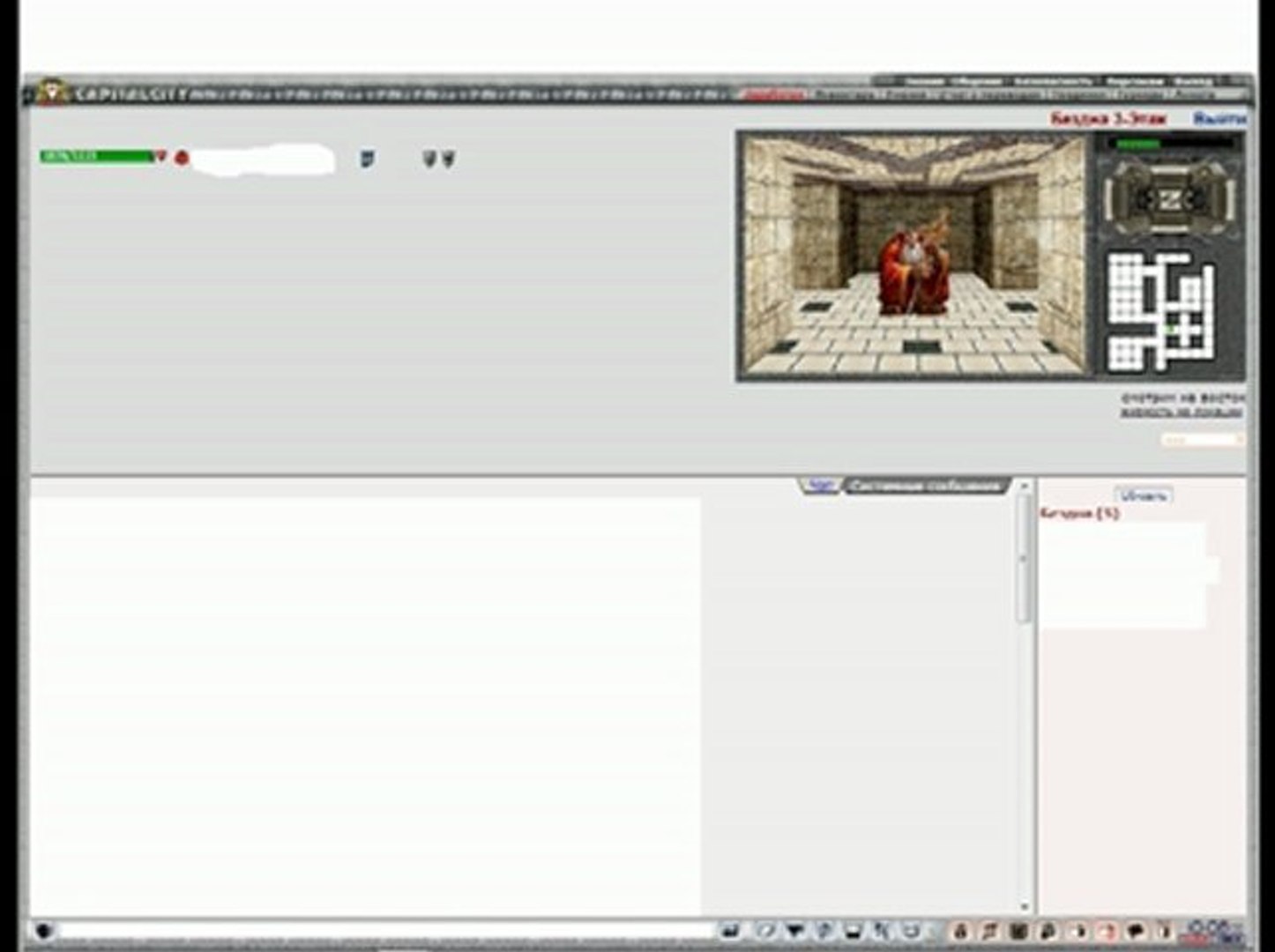
Task: Click the pink-highlighted hand icon in bottom toolbar
Action: (1107, 932)
